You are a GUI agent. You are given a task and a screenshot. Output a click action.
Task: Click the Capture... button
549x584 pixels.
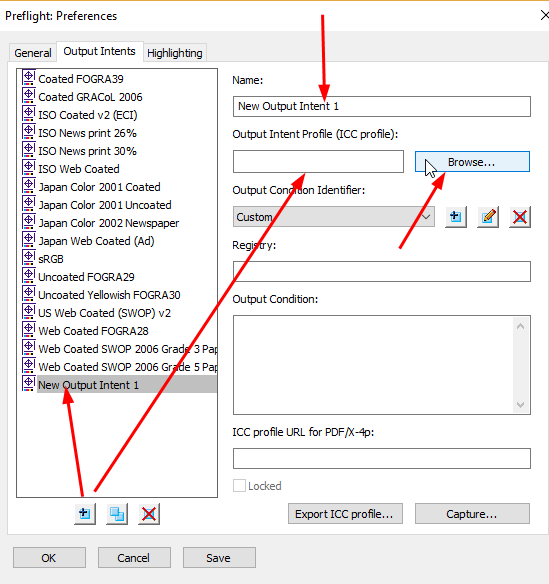472,514
